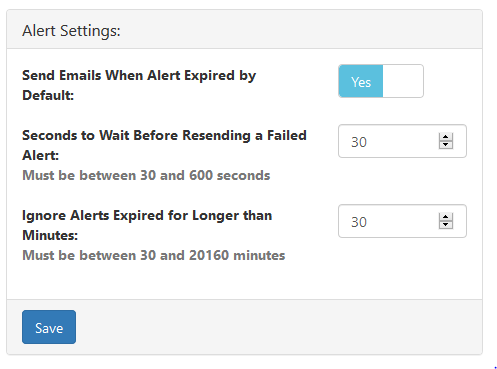The image size is (497, 369).
Task: Click the Ignore Alerts Expired for Longer label
Action: 147,225
